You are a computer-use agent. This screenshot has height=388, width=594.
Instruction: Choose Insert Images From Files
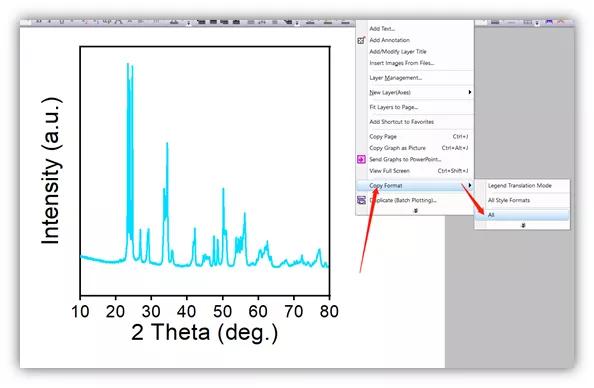402,63
